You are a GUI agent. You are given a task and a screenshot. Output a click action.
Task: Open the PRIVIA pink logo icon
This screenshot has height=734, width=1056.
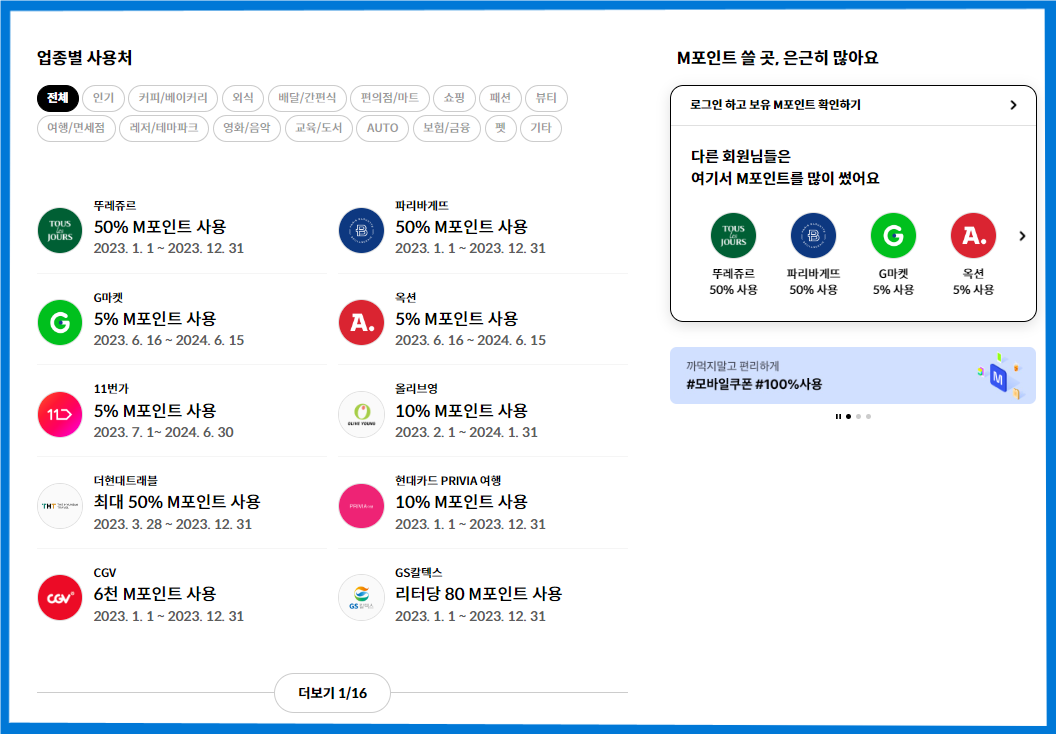(361, 506)
